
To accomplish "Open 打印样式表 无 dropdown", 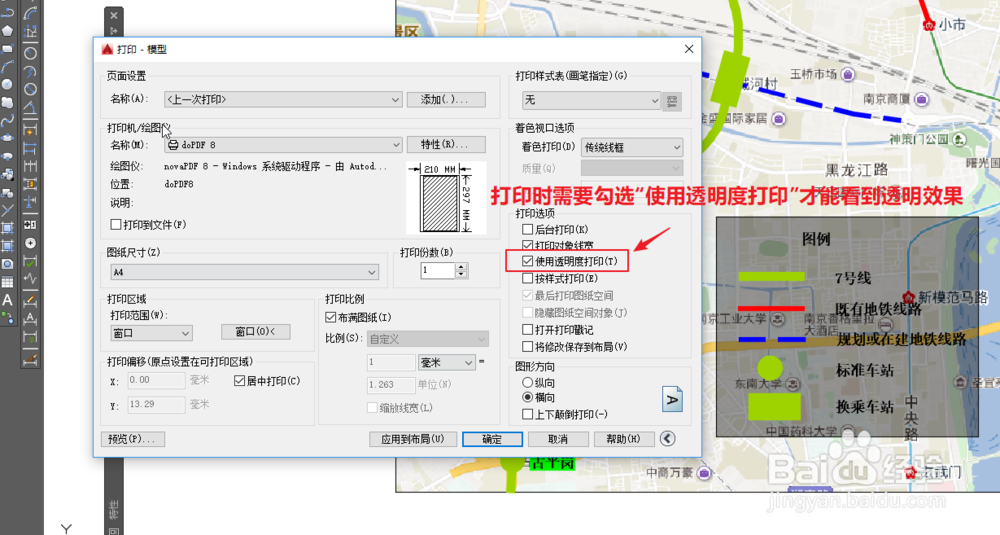I will [x=591, y=101].
